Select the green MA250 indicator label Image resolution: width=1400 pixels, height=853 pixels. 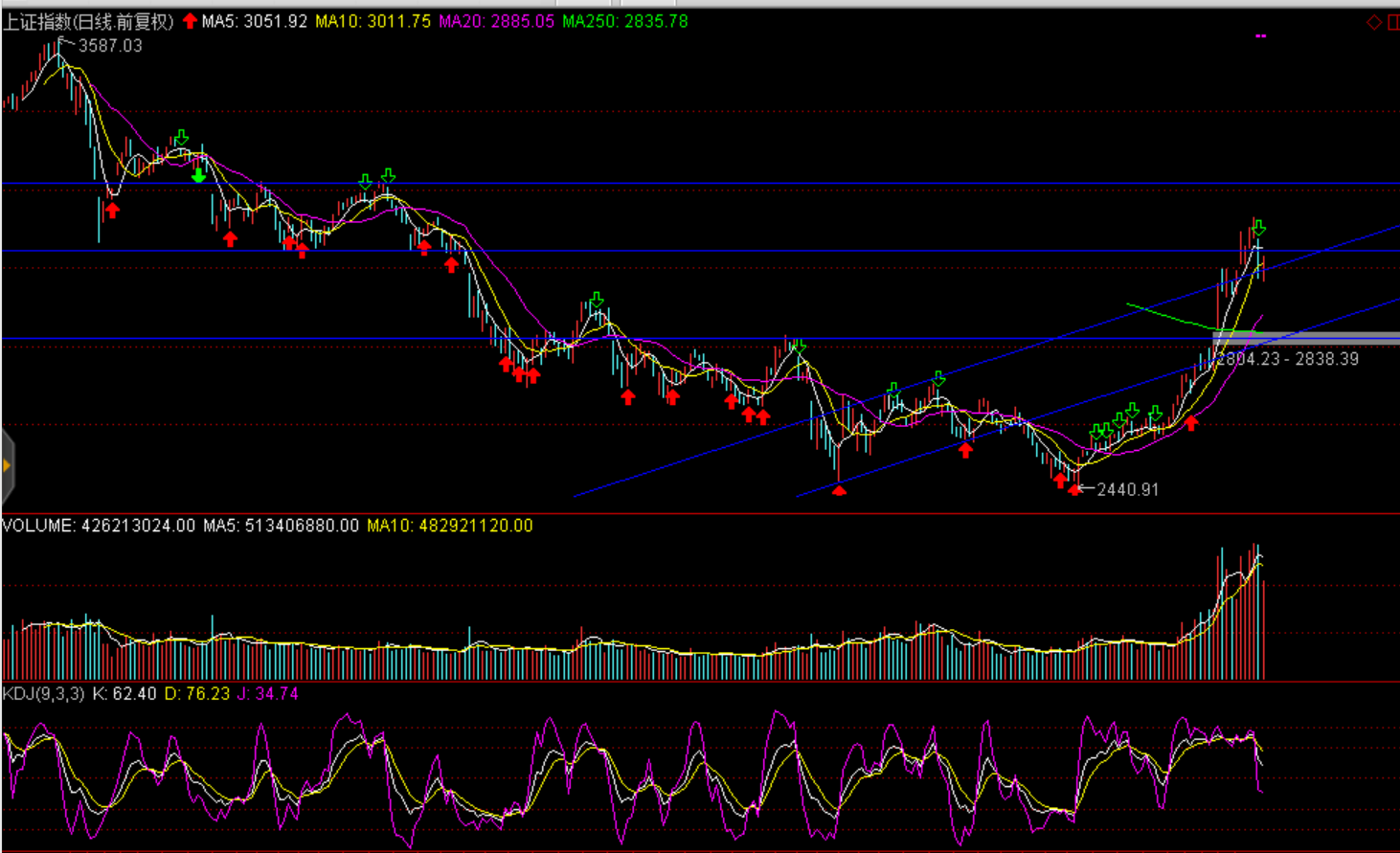624,21
